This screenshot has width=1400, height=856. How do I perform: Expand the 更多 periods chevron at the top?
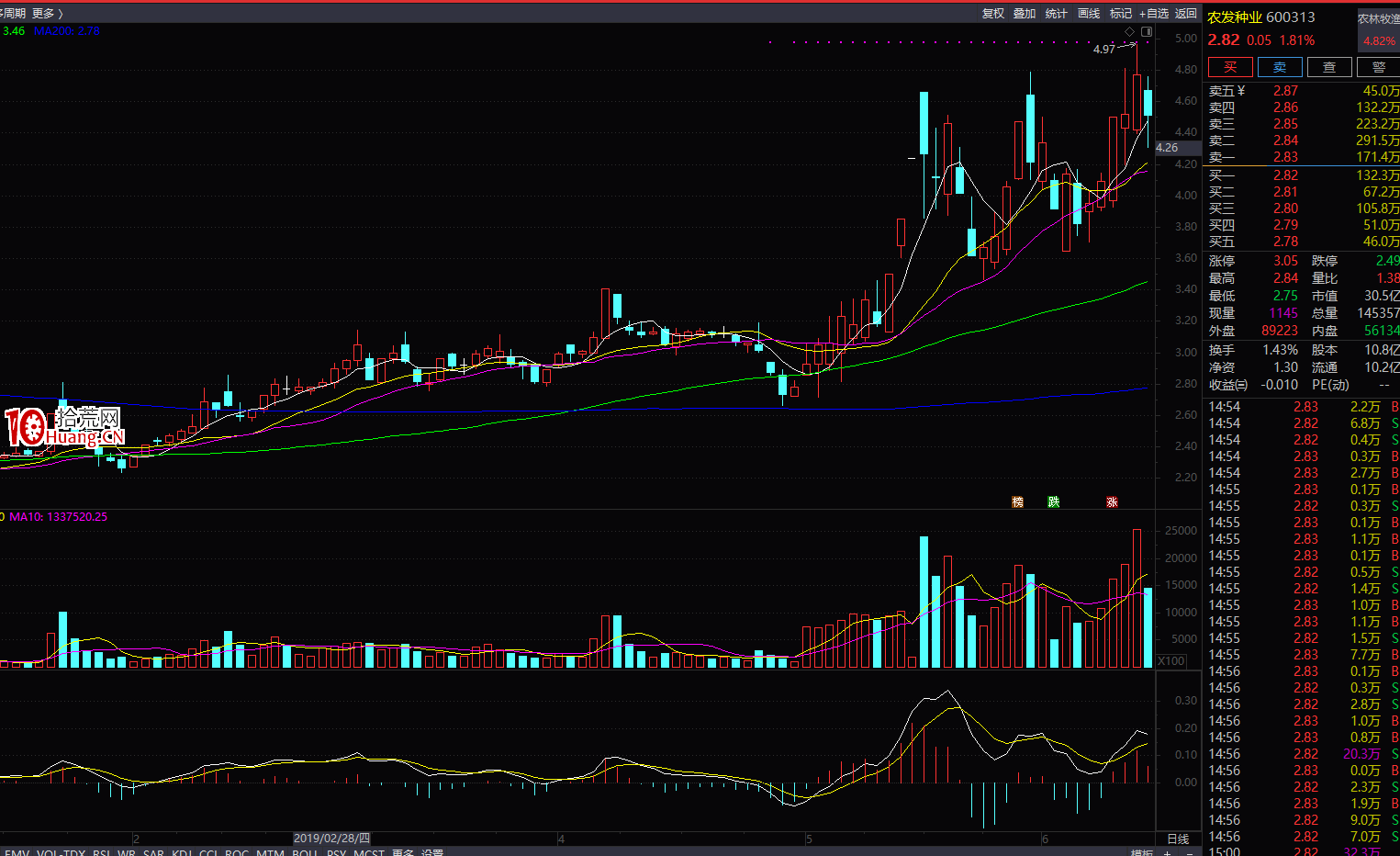tap(47, 13)
